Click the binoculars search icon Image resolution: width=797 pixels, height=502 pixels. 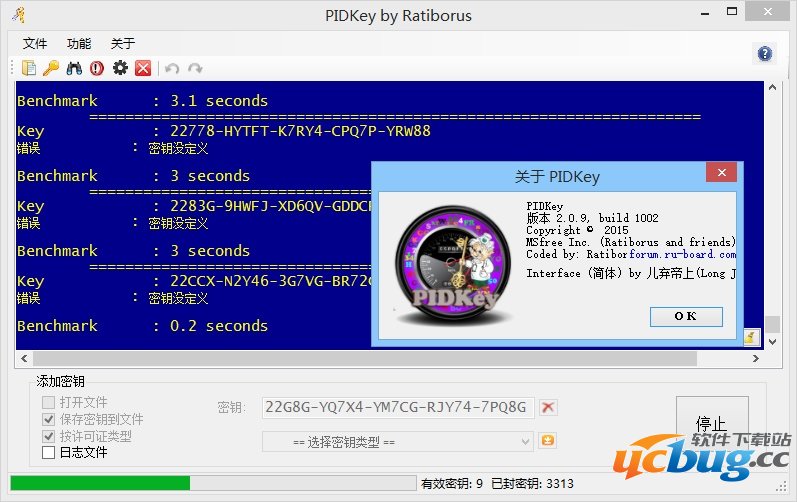pyautogui.click(x=74, y=68)
